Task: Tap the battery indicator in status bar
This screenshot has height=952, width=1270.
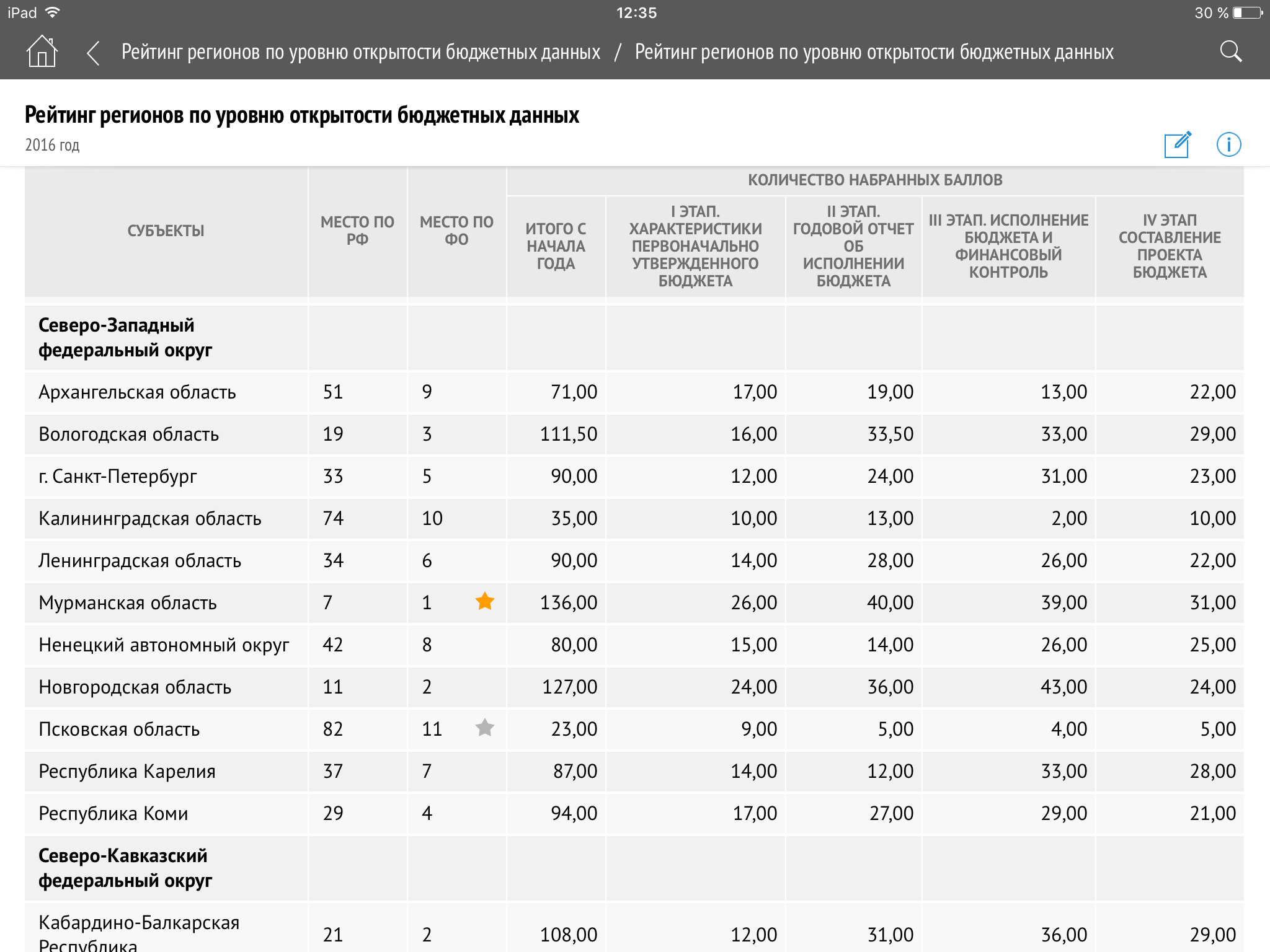Action: [x=1246, y=13]
